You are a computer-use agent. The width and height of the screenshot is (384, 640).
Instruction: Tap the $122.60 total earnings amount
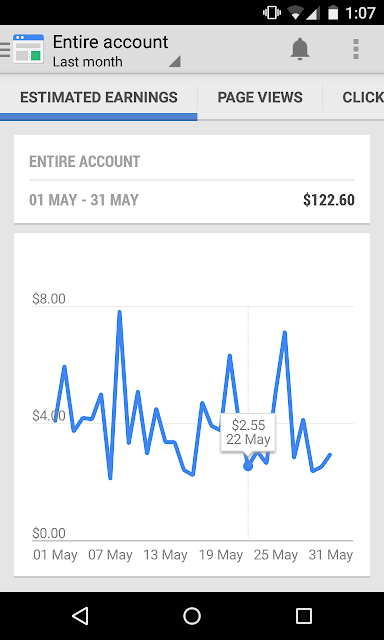pos(329,200)
